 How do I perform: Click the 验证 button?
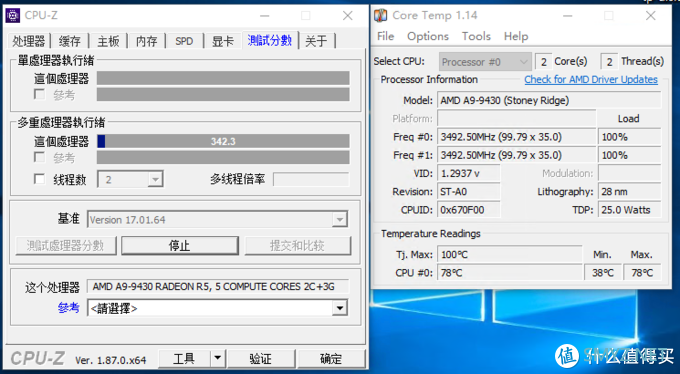261,358
